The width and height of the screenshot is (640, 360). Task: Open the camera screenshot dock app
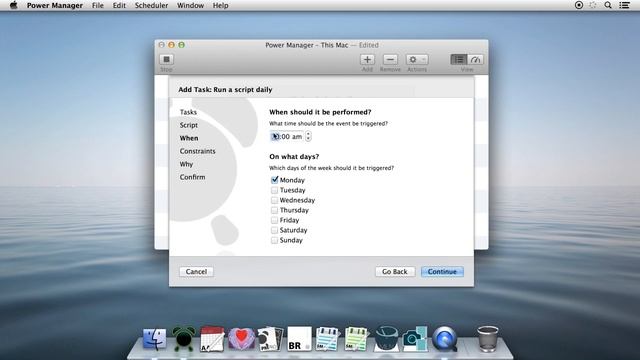pyautogui.click(x=415, y=339)
